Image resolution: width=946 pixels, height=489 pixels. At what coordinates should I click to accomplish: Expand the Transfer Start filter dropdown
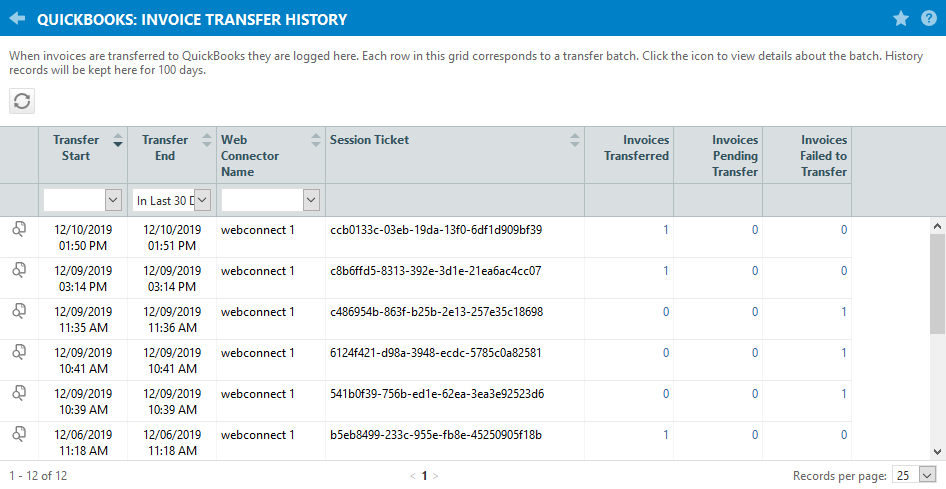(112, 200)
